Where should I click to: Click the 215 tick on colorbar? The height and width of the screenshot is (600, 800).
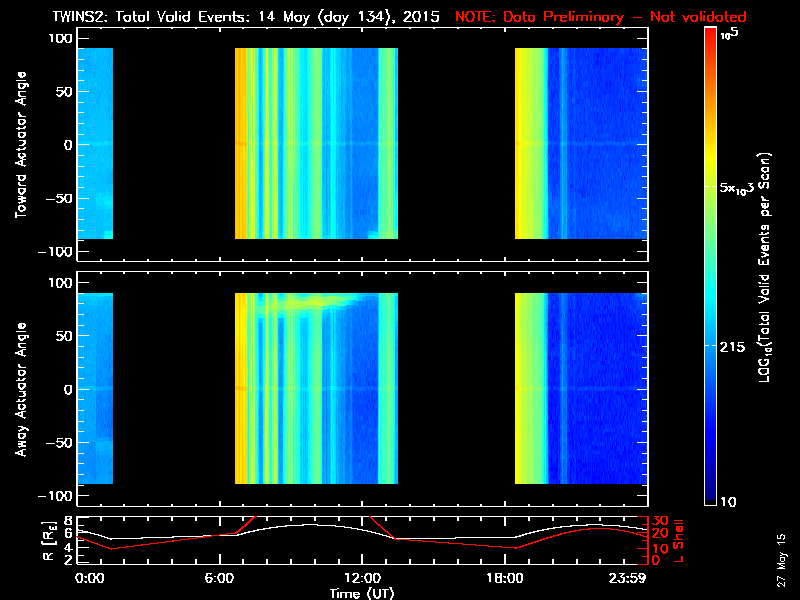pos(732,347)
